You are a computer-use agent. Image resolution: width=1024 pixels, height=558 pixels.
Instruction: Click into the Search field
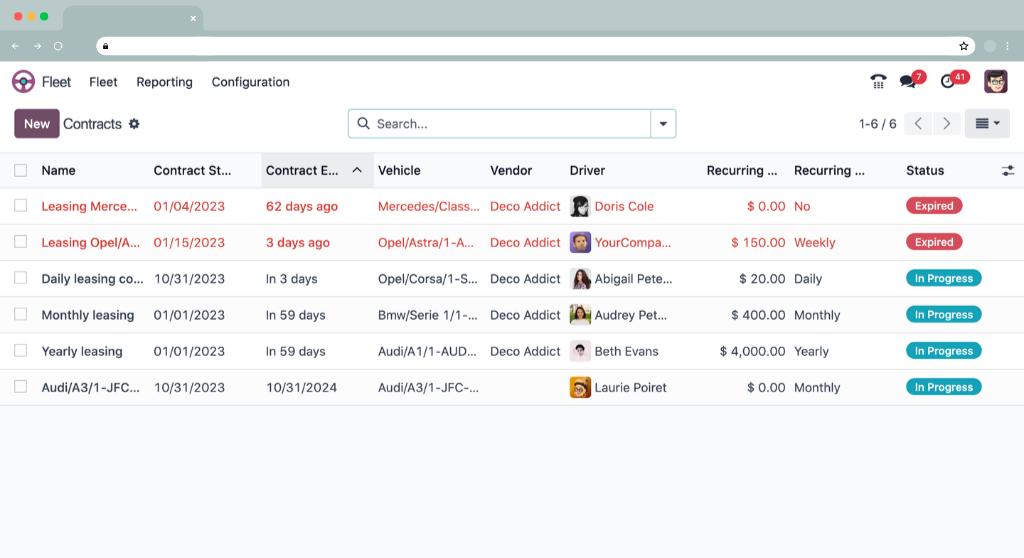tap(510, 124)
